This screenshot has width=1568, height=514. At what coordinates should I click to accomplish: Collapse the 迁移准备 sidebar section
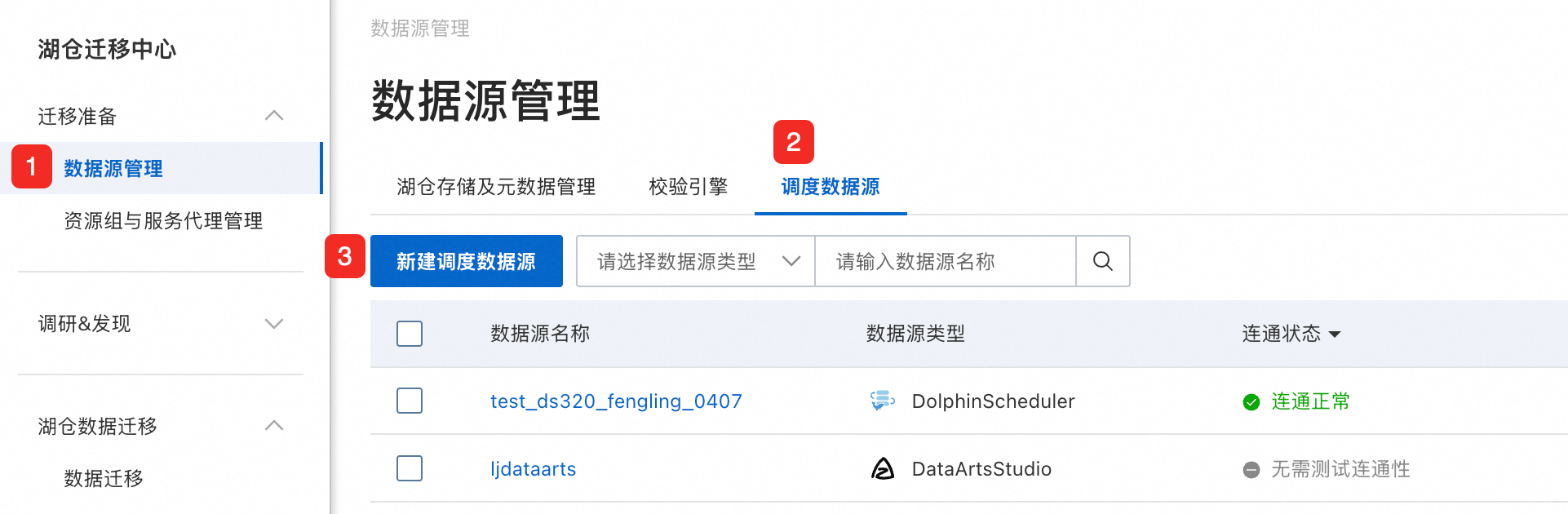pos(274,116)
